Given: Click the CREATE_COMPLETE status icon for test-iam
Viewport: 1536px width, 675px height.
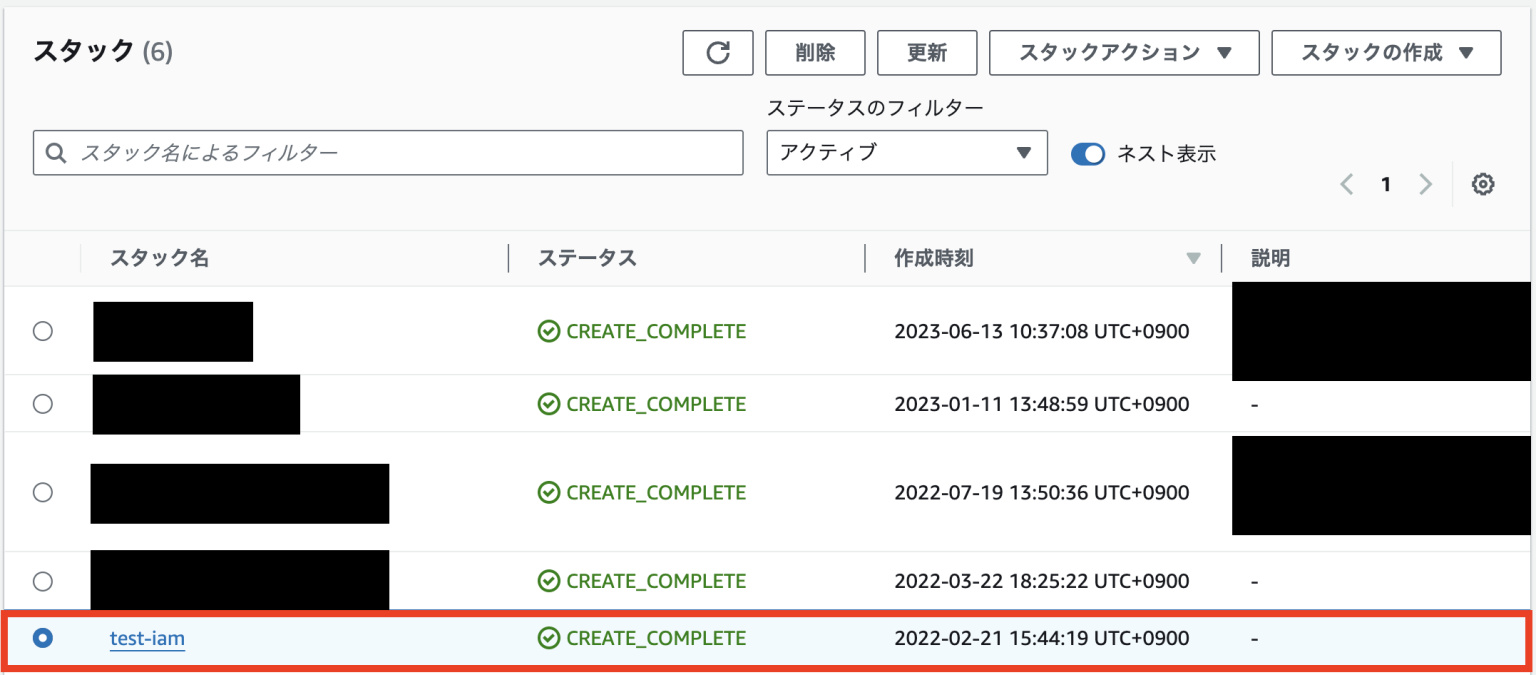Looking at the screenshot, I should click(548, 637).
